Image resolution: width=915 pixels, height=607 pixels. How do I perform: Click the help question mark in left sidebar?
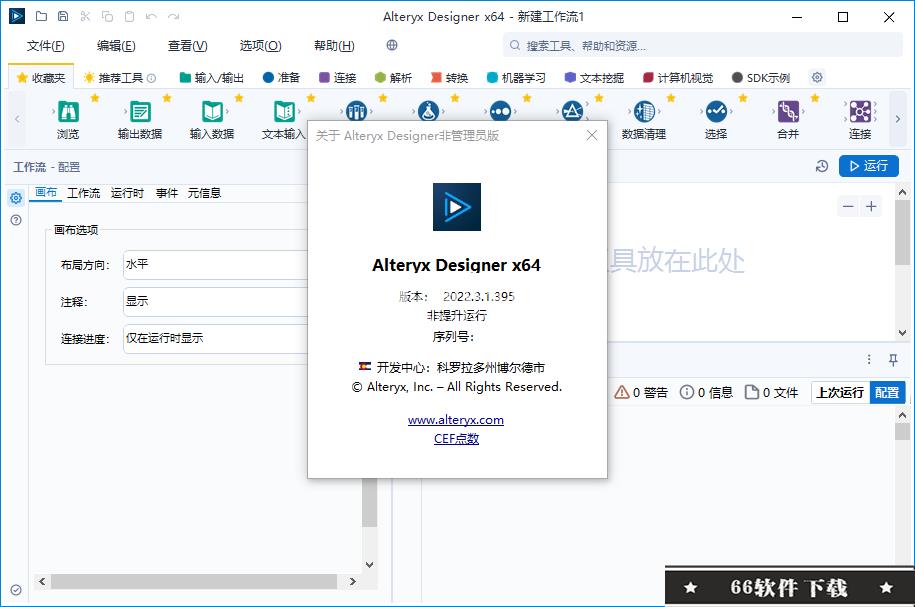click(16, 220)
